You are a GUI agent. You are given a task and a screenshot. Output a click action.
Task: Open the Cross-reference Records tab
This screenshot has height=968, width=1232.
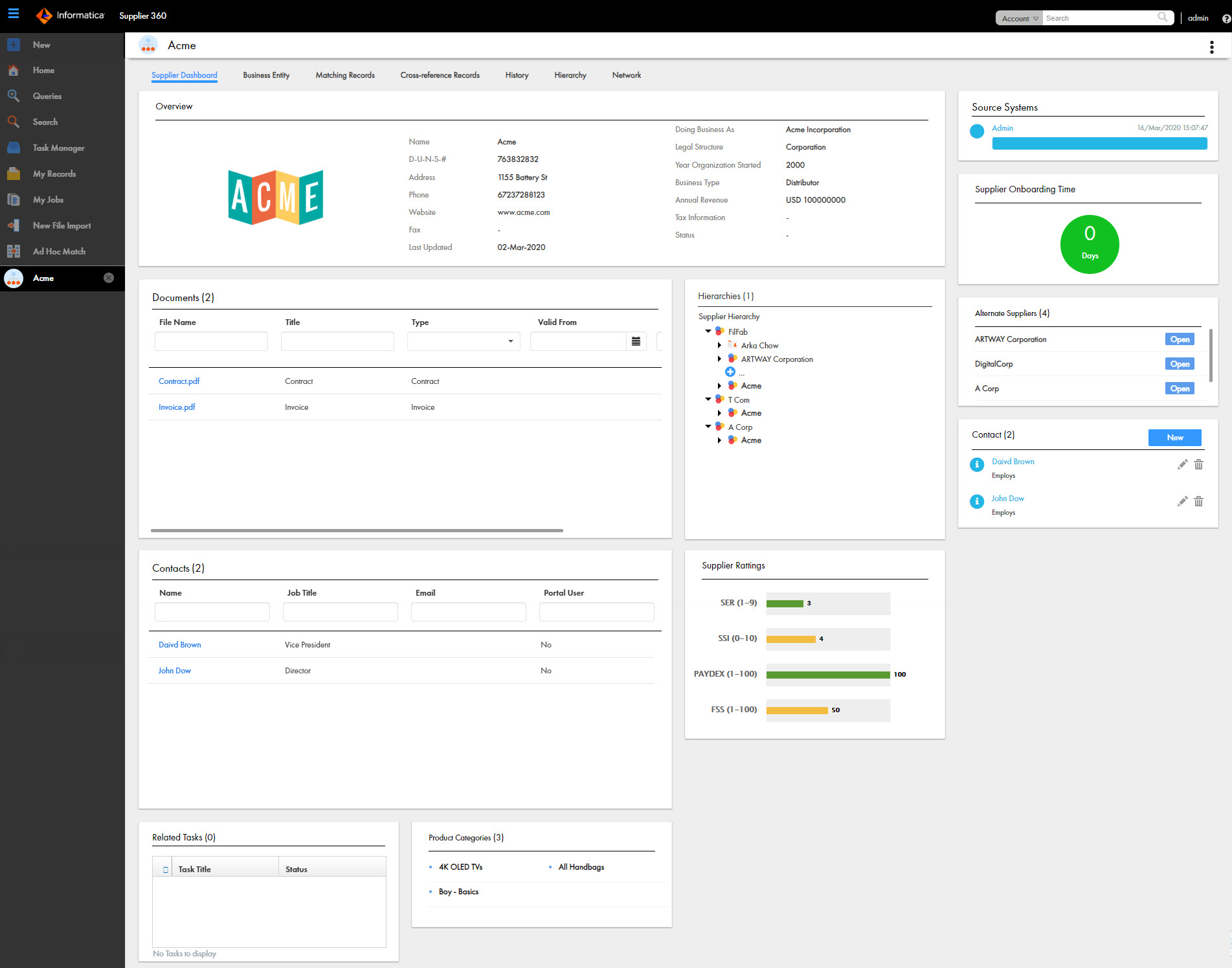[440, 75]
